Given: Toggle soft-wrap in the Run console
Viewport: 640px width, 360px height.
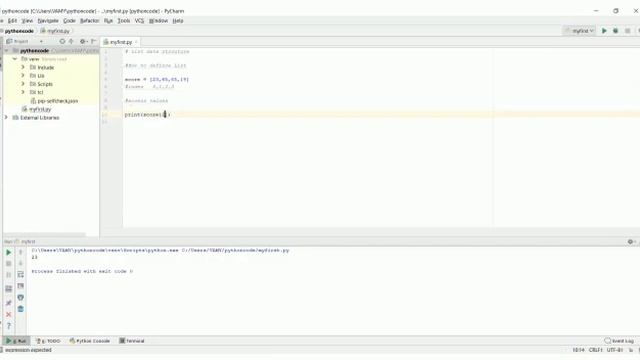Looking at the screenshot, I should [x=20, y=274].
